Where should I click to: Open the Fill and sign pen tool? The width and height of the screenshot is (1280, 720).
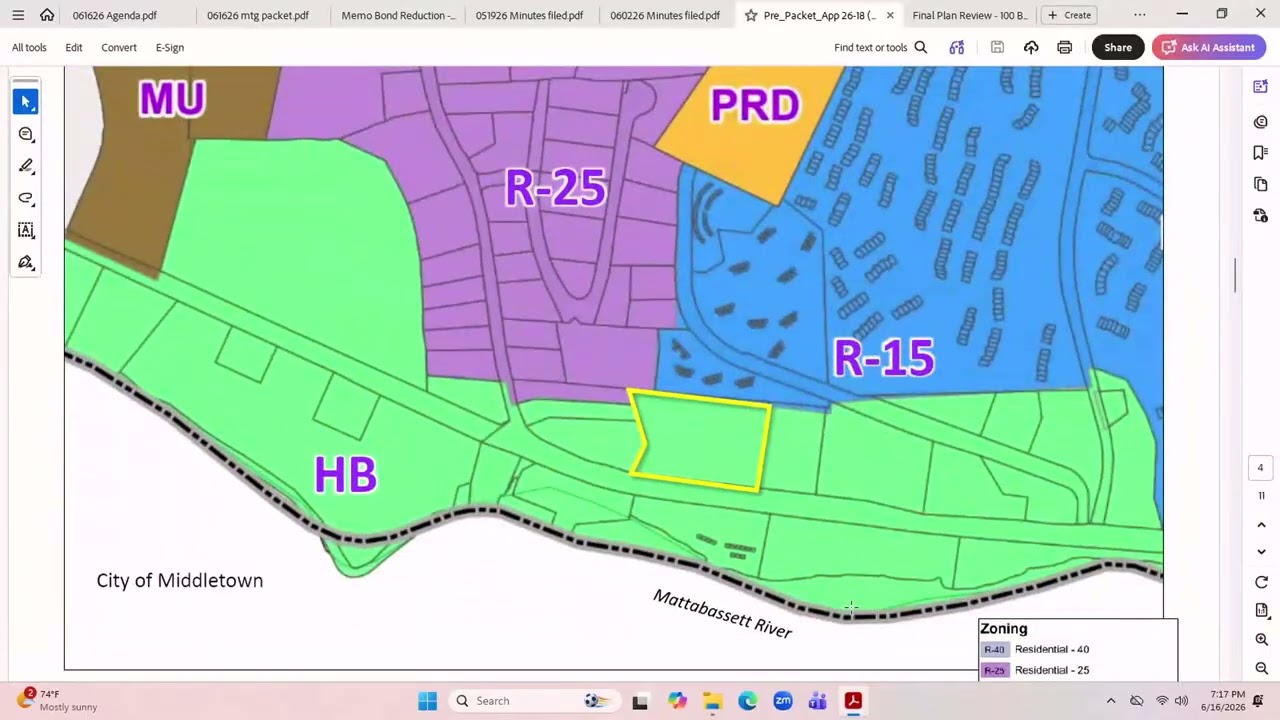(x=26, y=262)
